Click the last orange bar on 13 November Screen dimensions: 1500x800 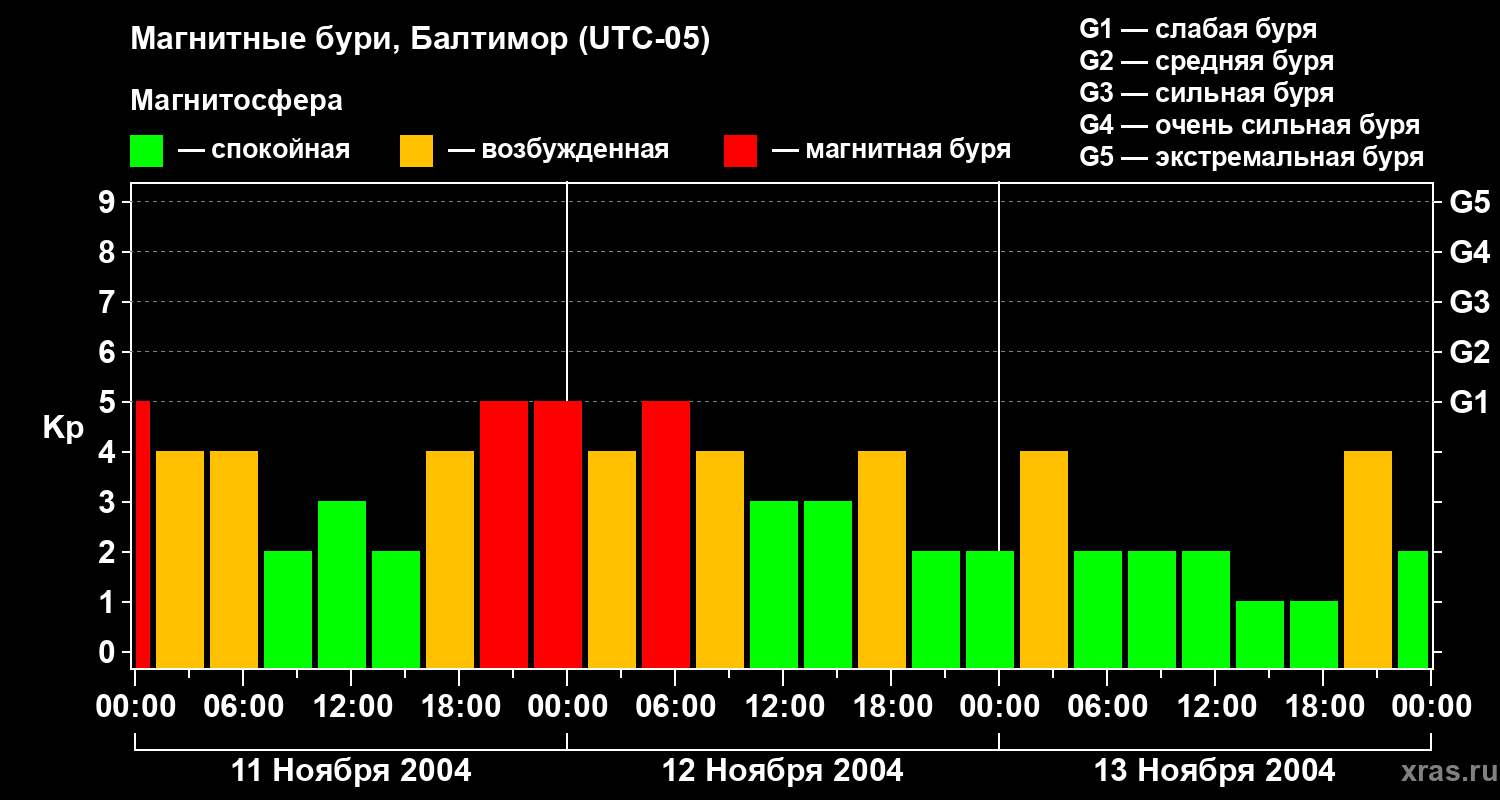coord(1368,559)
